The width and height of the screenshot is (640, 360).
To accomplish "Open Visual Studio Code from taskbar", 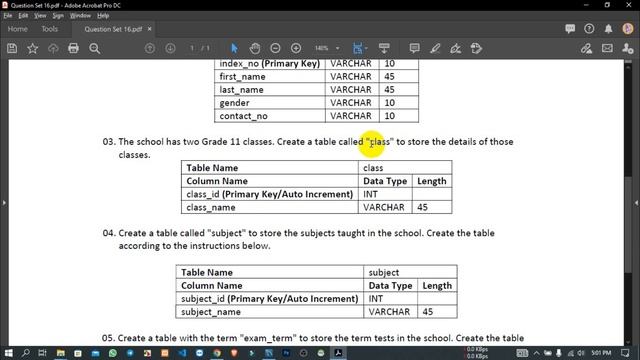I will (x=182, y=353).
